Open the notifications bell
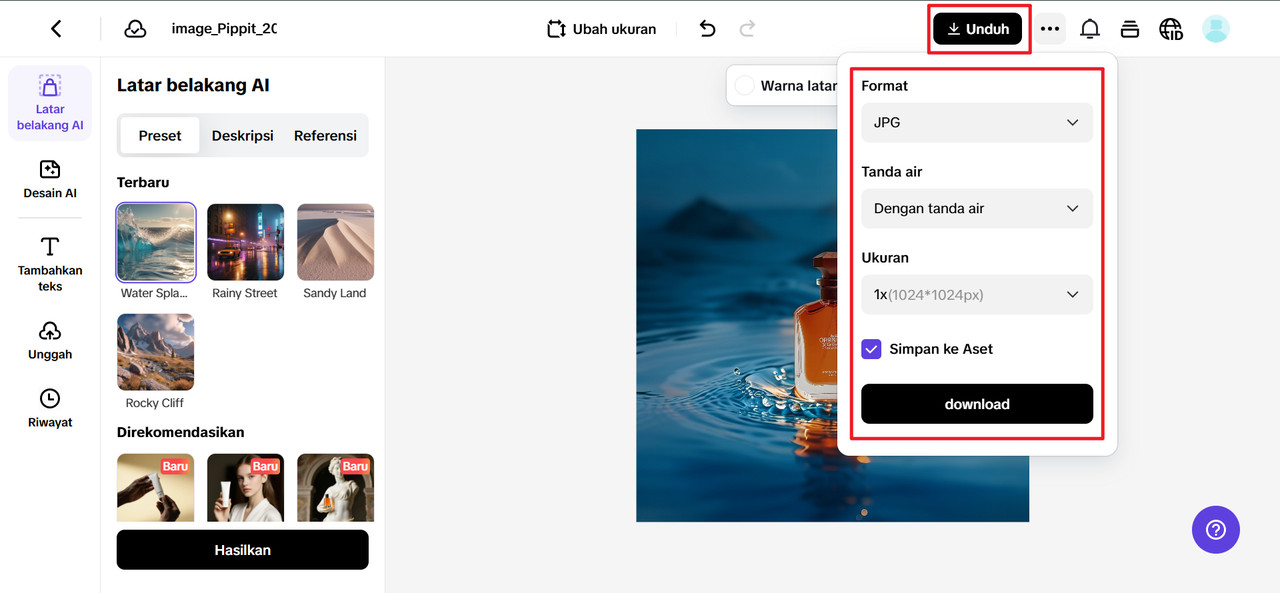Image resolution: width=1280 pixels, height=593 pixels. click(1089, 29)
